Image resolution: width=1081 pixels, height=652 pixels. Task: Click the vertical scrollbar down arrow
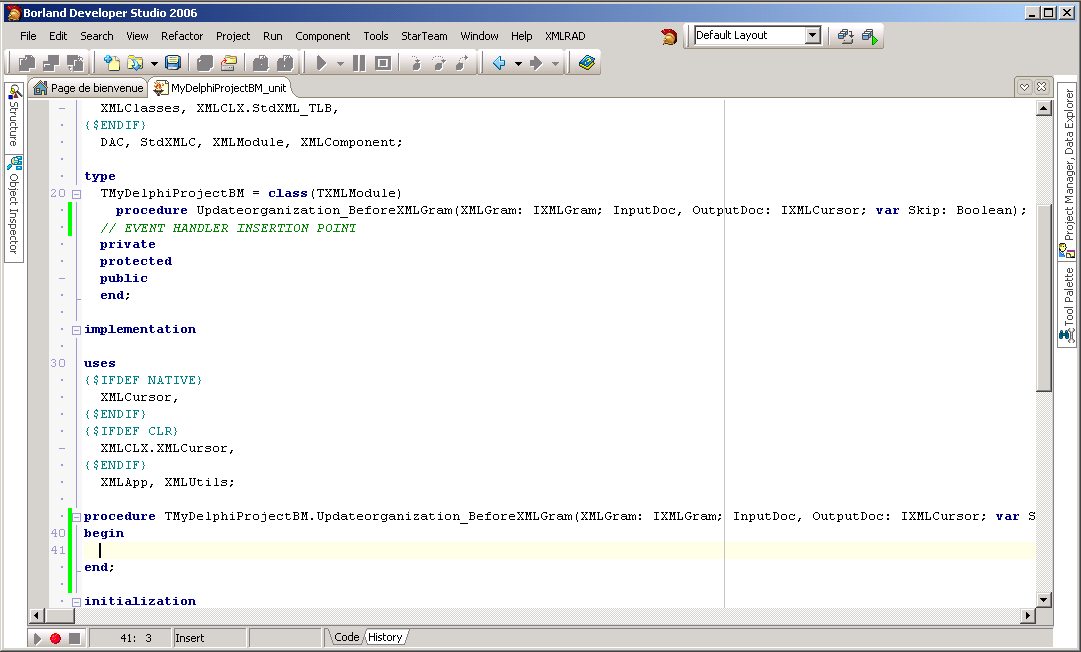pyautogui.click(x=1044, y=599)
